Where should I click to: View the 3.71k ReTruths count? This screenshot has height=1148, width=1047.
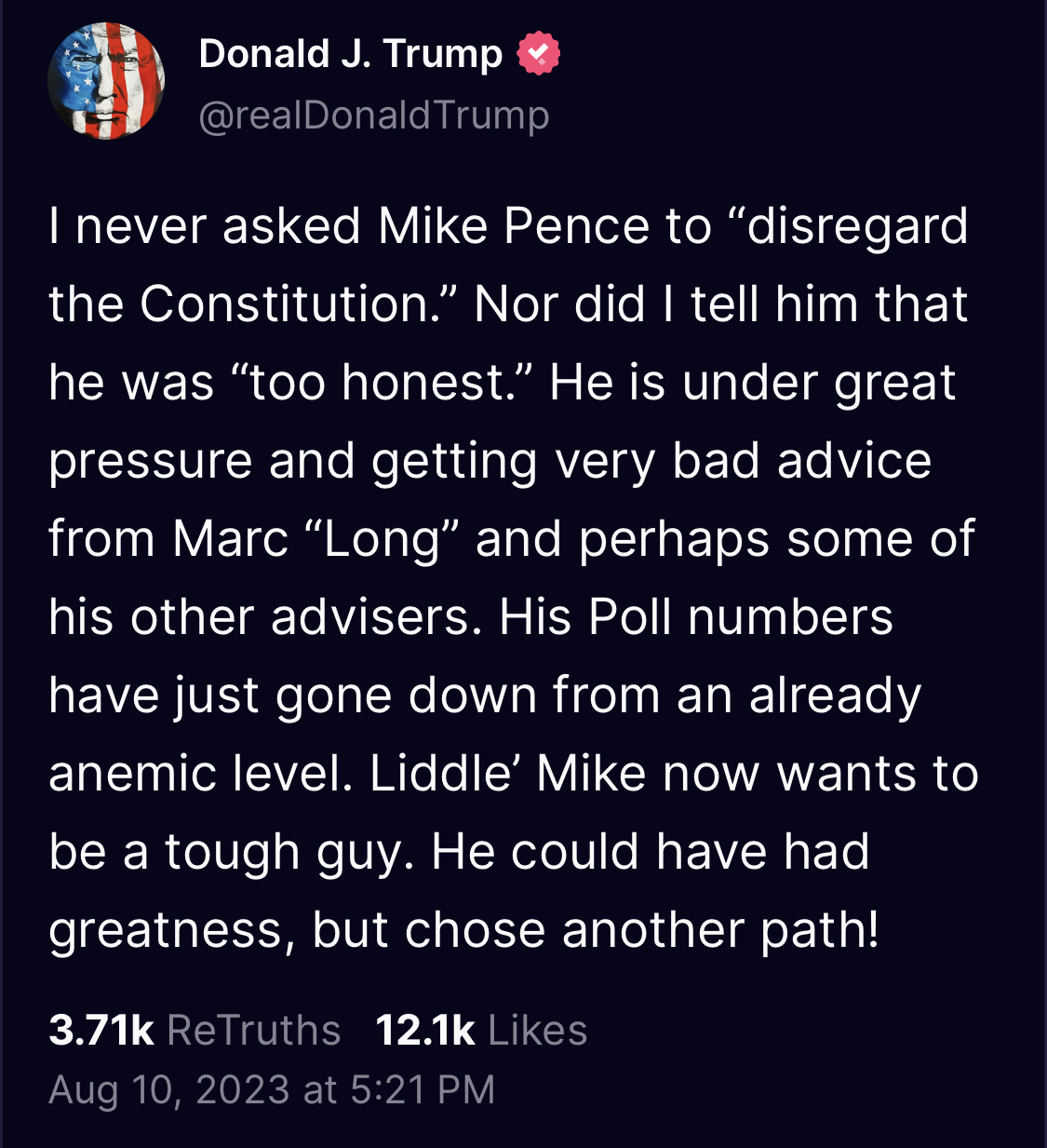tap(101, 1031)
